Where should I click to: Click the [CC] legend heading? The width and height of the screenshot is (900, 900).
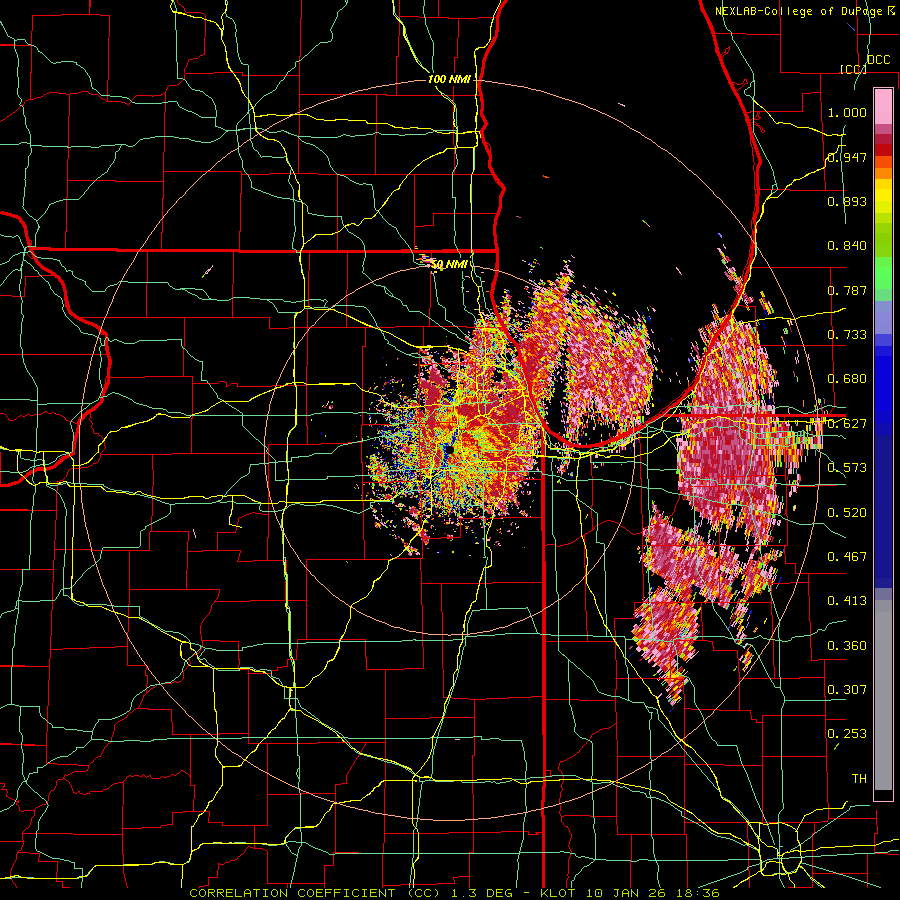click(x=854, y=69)
